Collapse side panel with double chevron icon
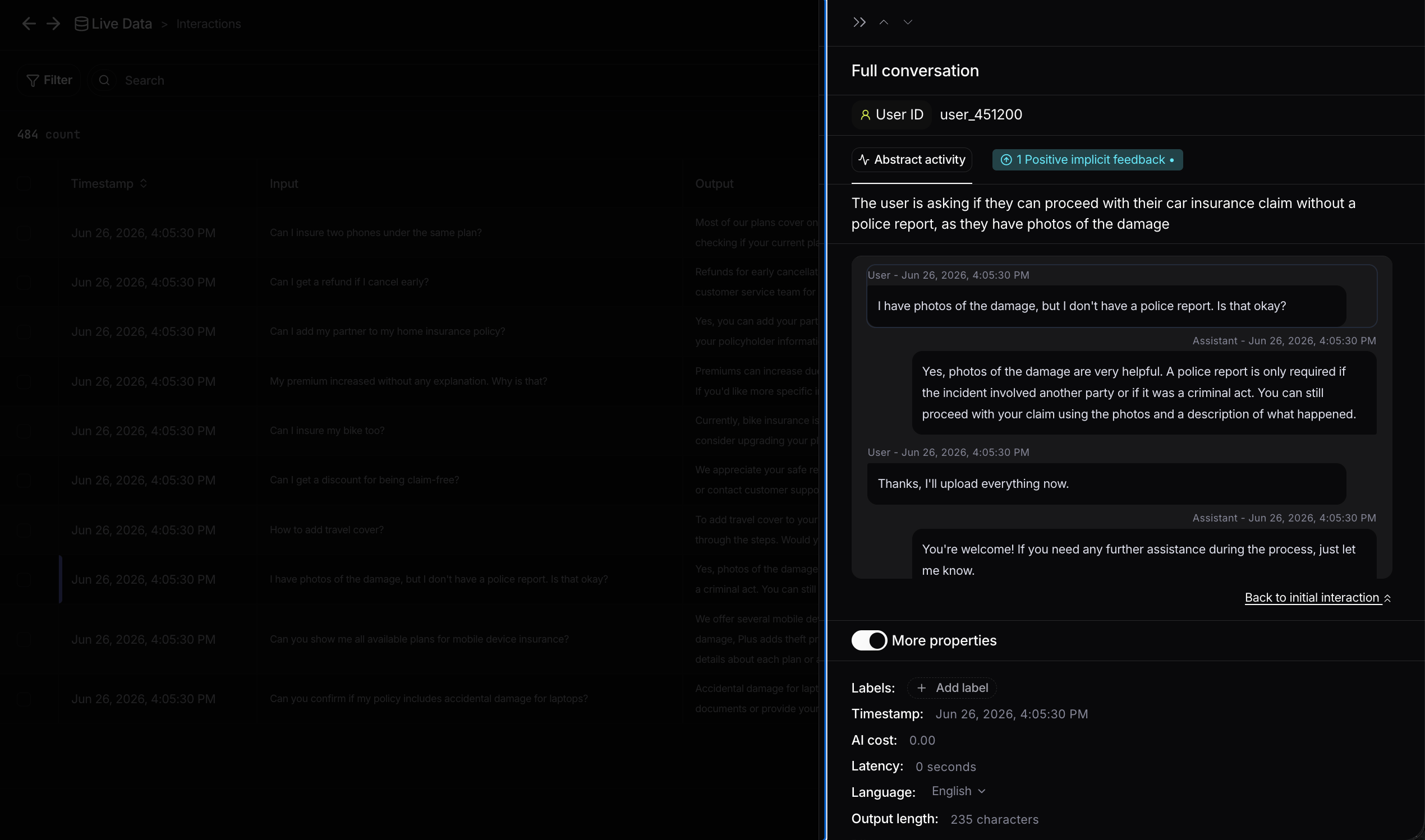1425x840 pixels. click(x=859, y=22)
